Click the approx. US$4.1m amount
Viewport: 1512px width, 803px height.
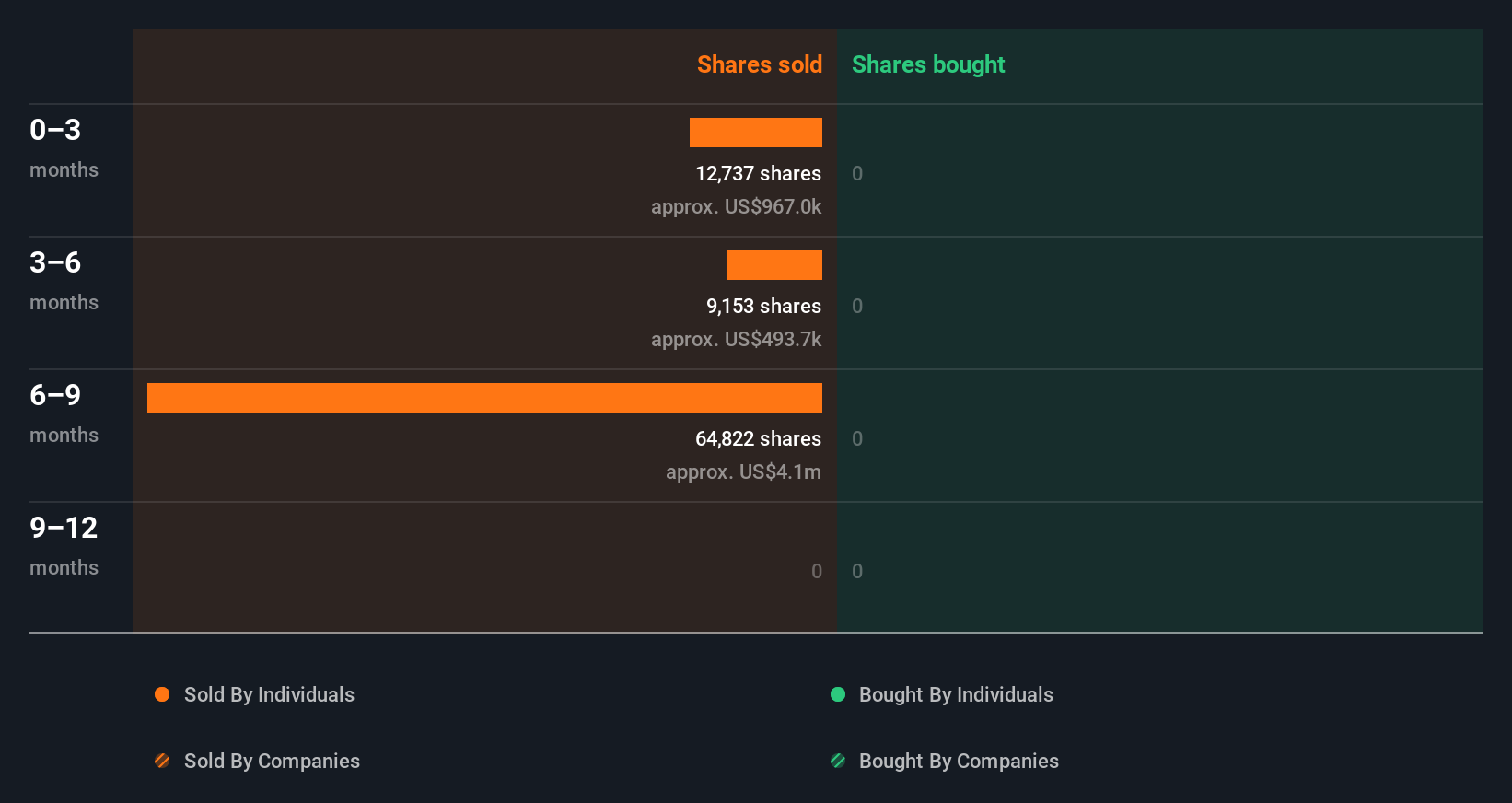pyautogui.click(x=743, y=471)
